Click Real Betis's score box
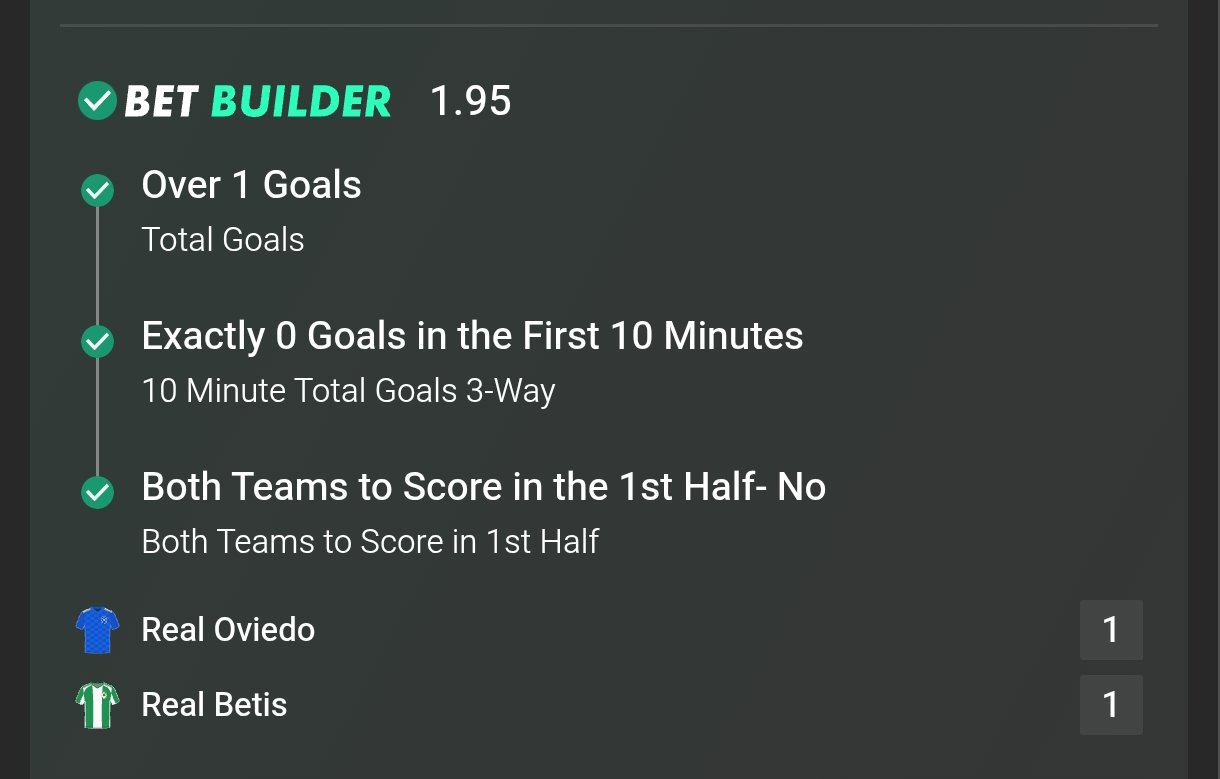 click(x=1110, y=705)
